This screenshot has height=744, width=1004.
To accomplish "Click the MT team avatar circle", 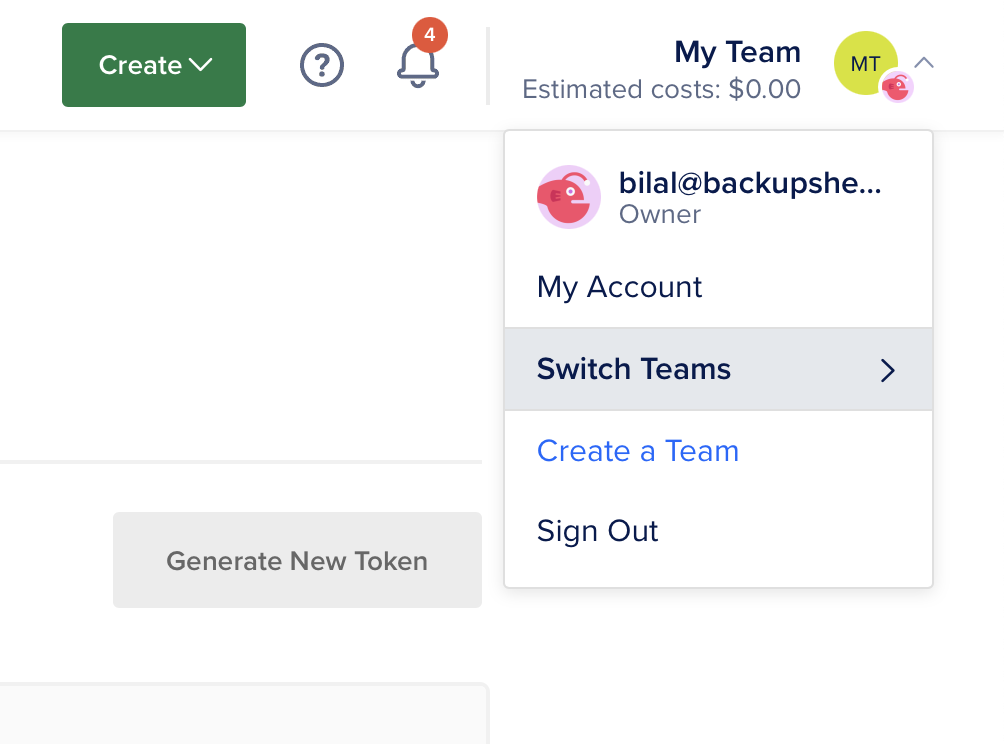I will (x=865, y=63).
